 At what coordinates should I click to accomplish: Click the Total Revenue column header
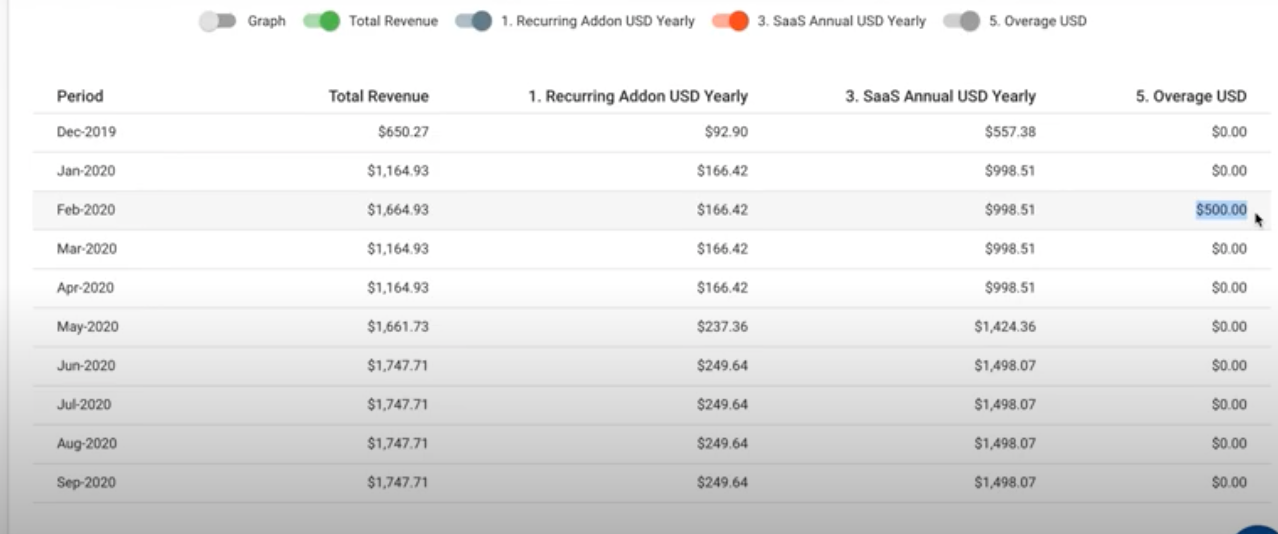379,96
